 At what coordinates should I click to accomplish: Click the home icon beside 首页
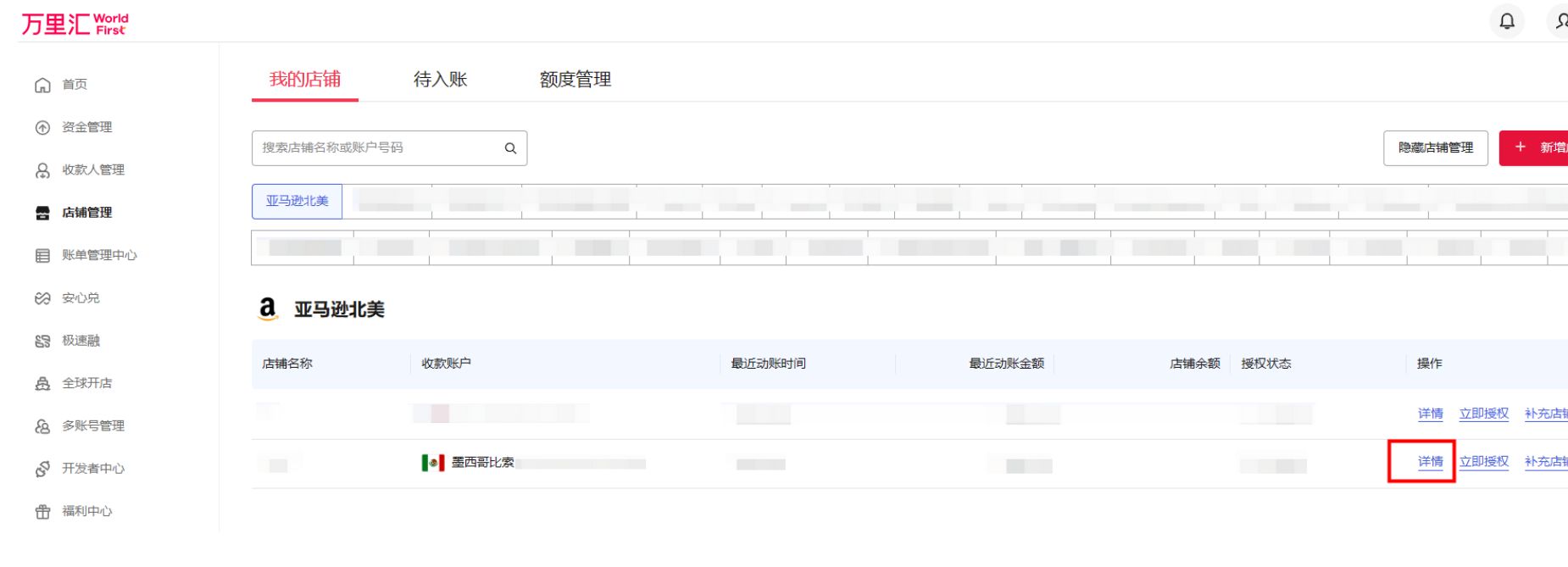(x=42, y=85)
